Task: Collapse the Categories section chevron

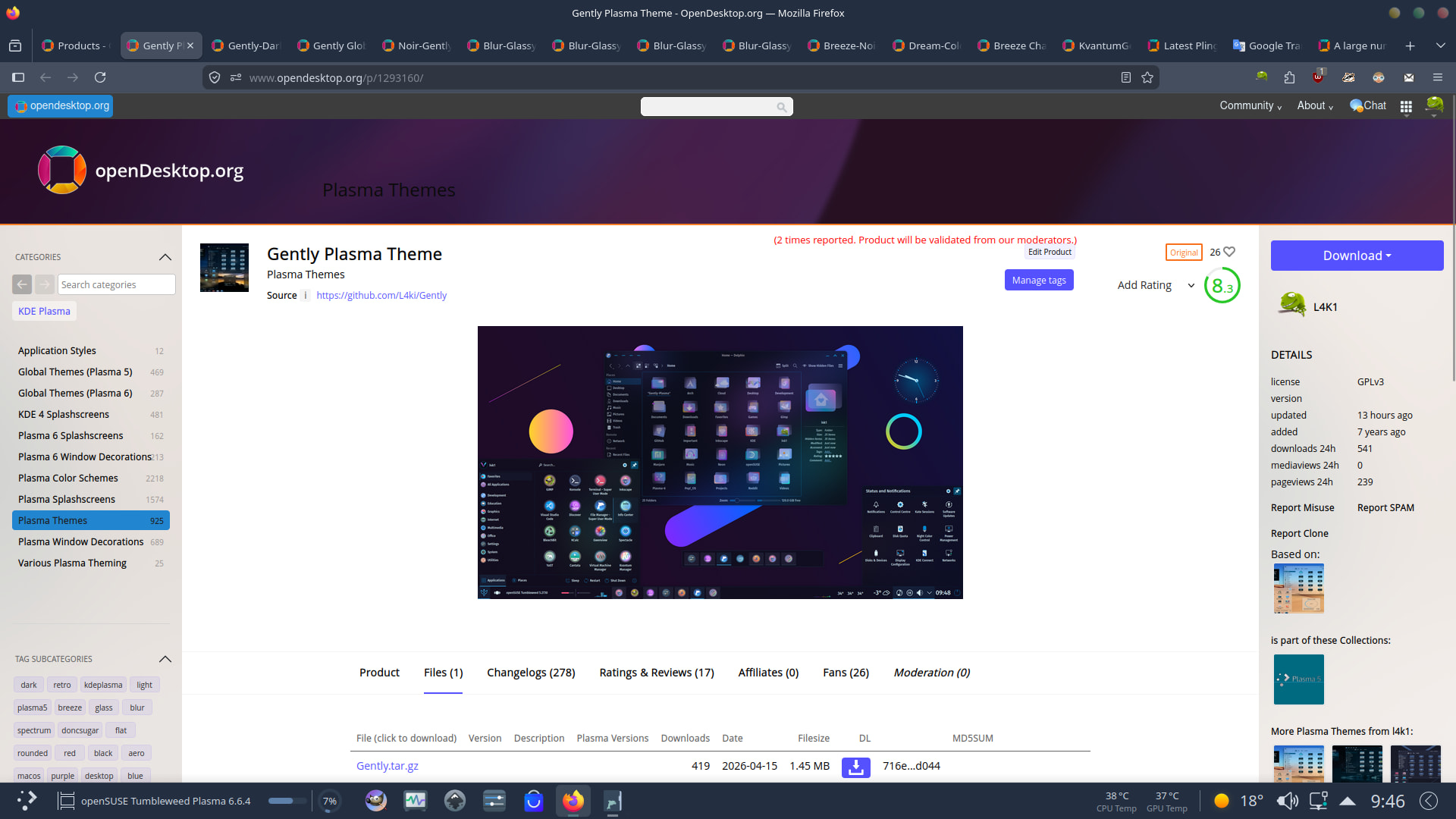Action: pyautogui.click(x=165, y=257)
